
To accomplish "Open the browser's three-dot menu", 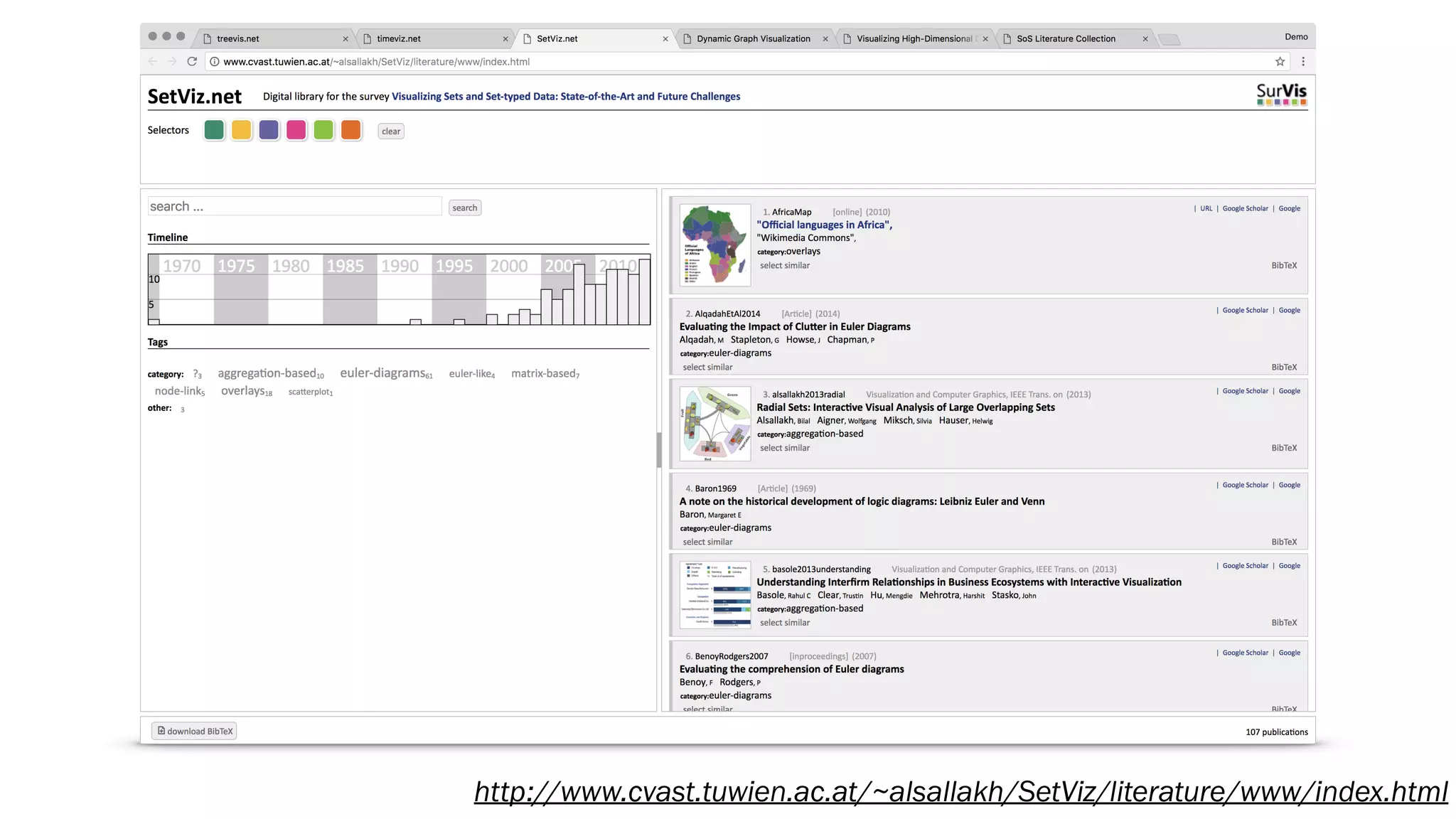I will click(x=1303, y=62).
